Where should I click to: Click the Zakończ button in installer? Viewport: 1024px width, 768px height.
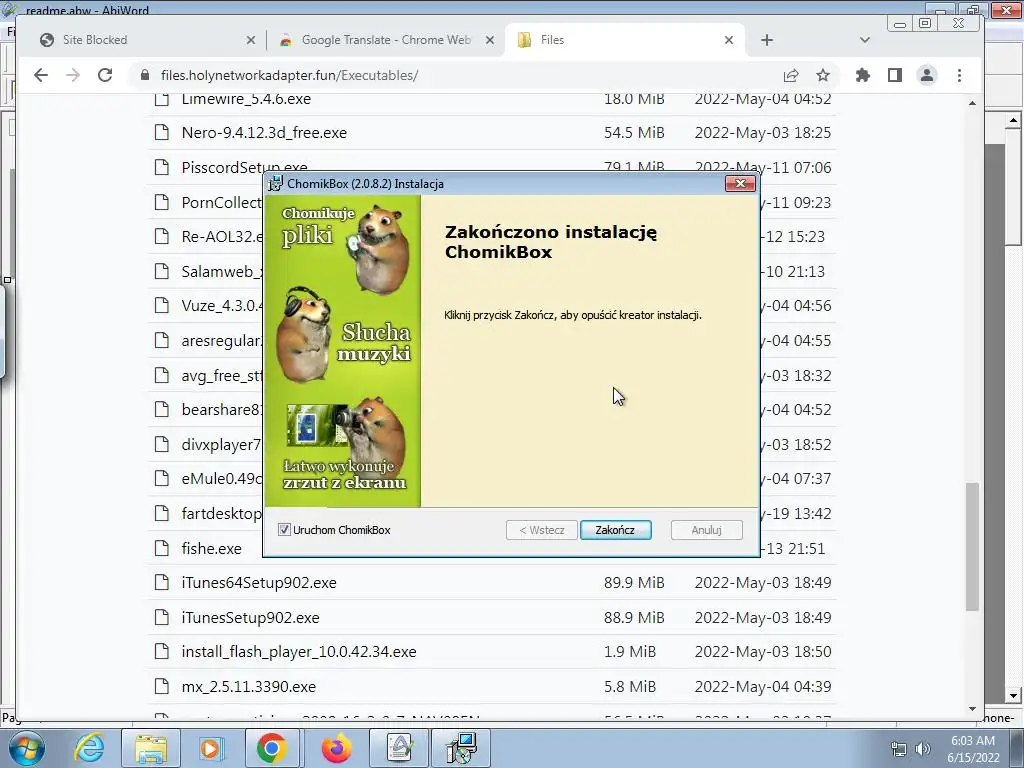point(615,530)
